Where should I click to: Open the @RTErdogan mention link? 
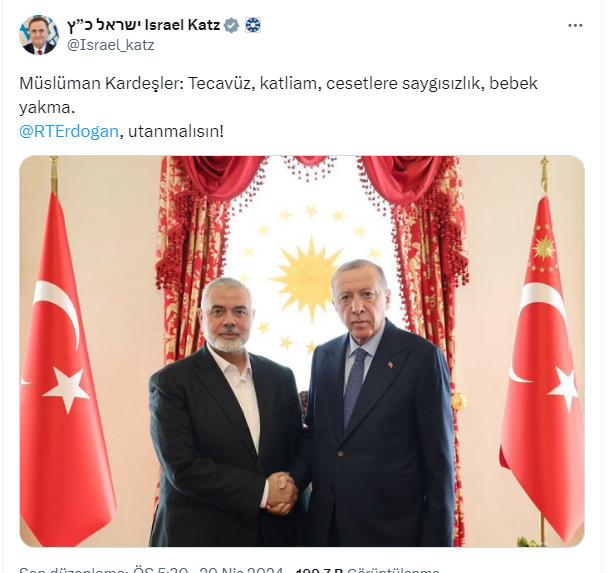tap(69, 131)
